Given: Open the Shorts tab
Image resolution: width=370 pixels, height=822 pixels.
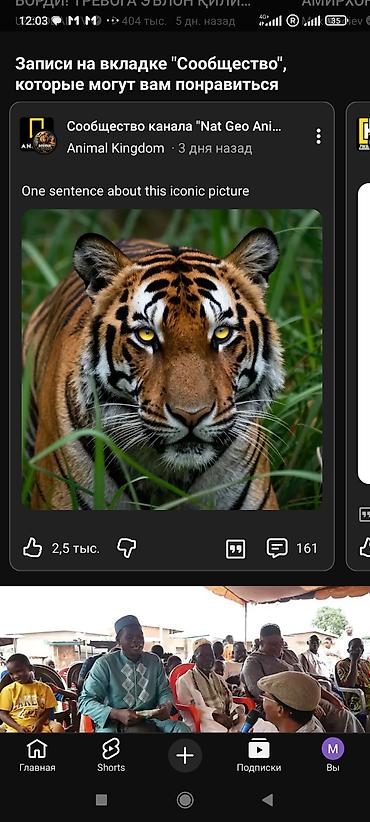Looking at the screenshot, I should click(x=111, y=756).
